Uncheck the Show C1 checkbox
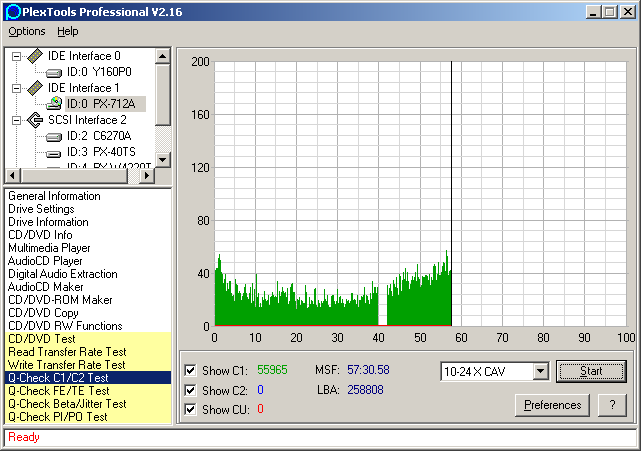Screen dimensions: 641x451 (x=190, y=370)
